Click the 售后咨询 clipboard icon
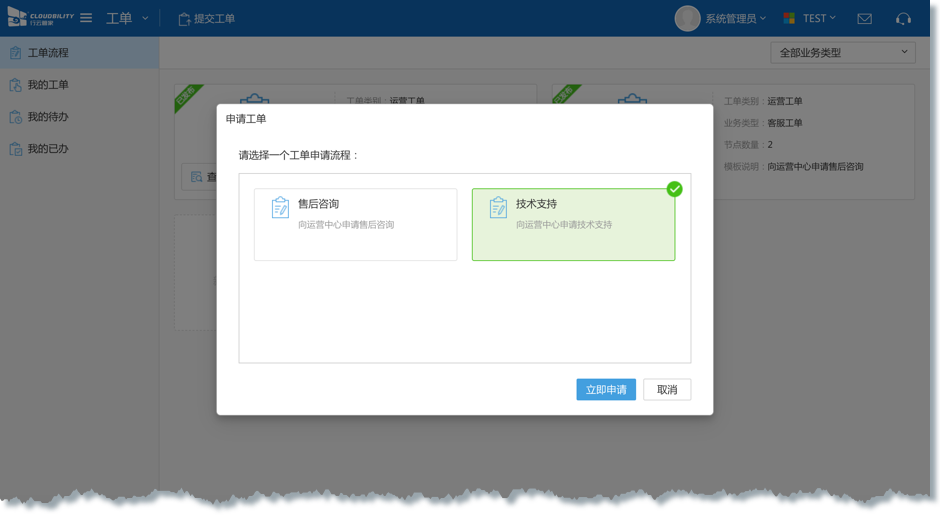 click(280, 207)
